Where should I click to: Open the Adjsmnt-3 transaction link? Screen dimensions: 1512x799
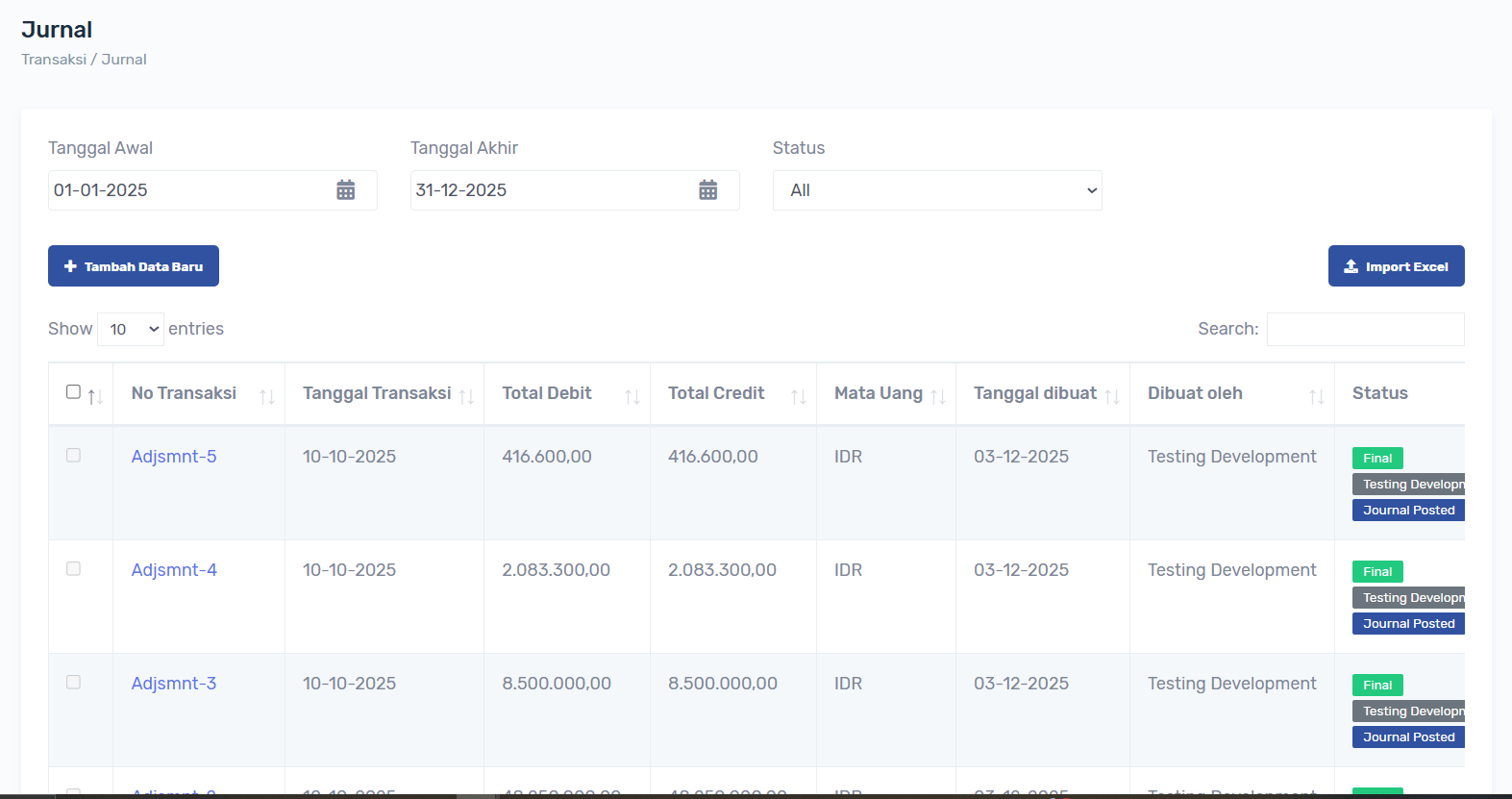click(x=174, y=684)
